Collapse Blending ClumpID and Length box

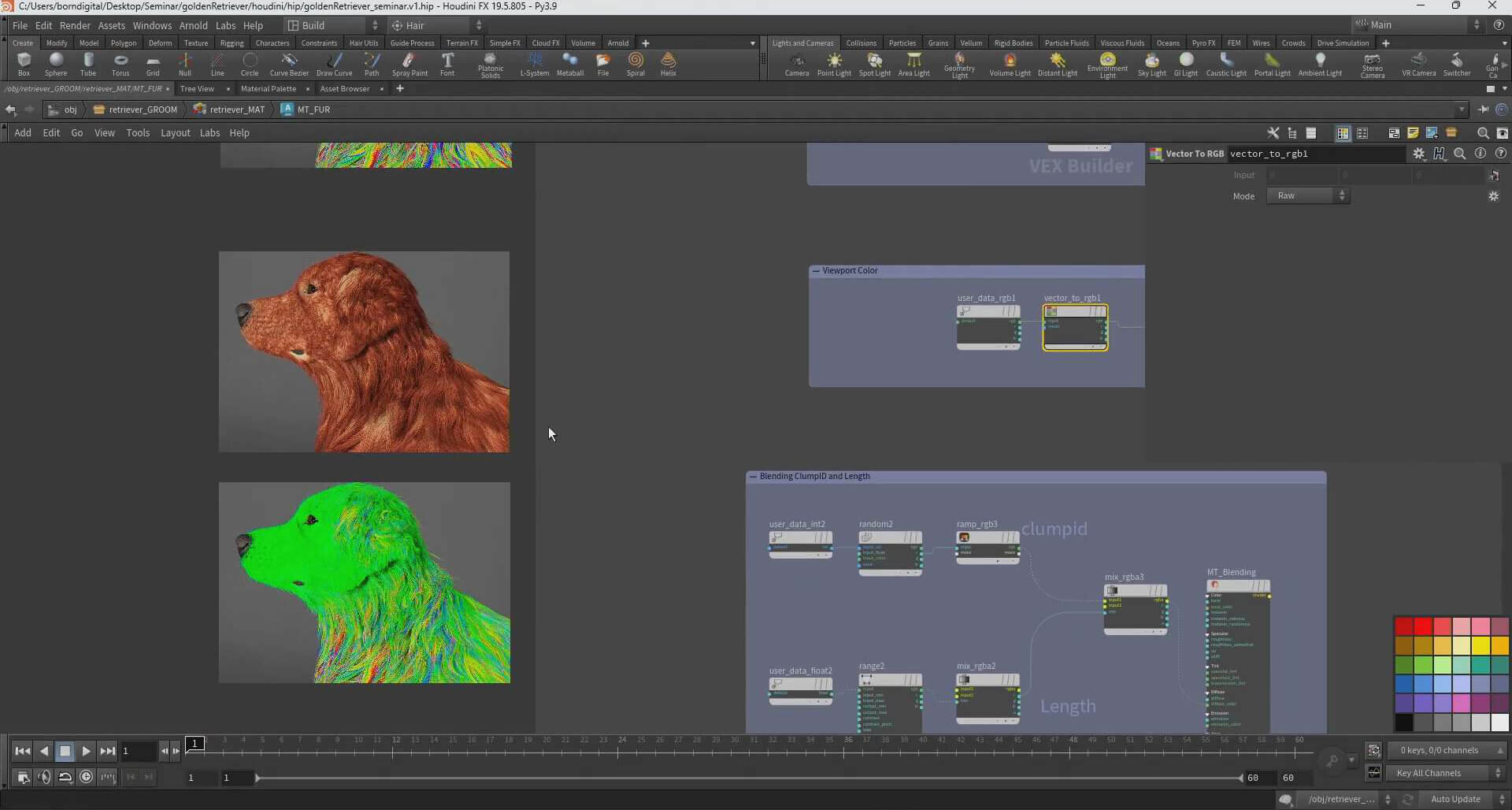pos(753,477)
